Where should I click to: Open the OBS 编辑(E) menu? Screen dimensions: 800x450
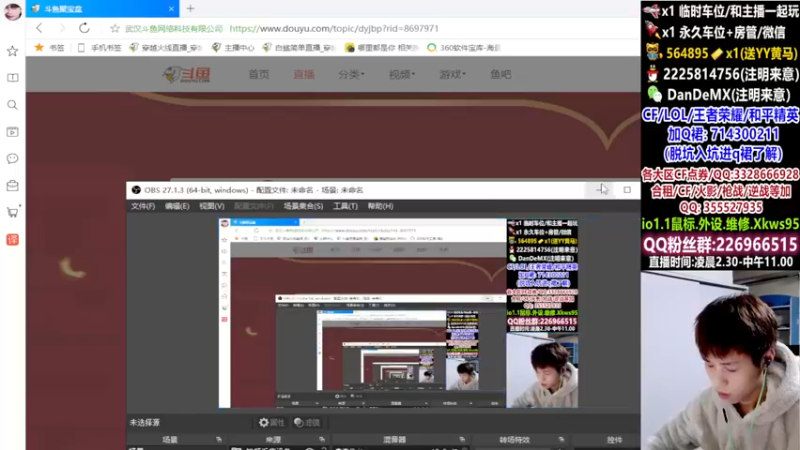[x=177, y=206]
